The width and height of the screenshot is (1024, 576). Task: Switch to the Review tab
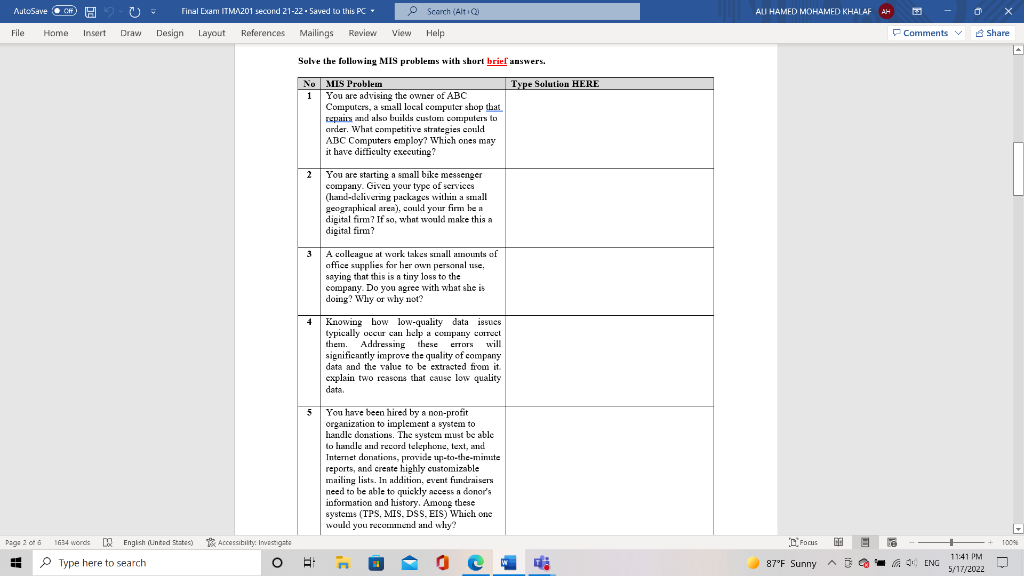362,33
